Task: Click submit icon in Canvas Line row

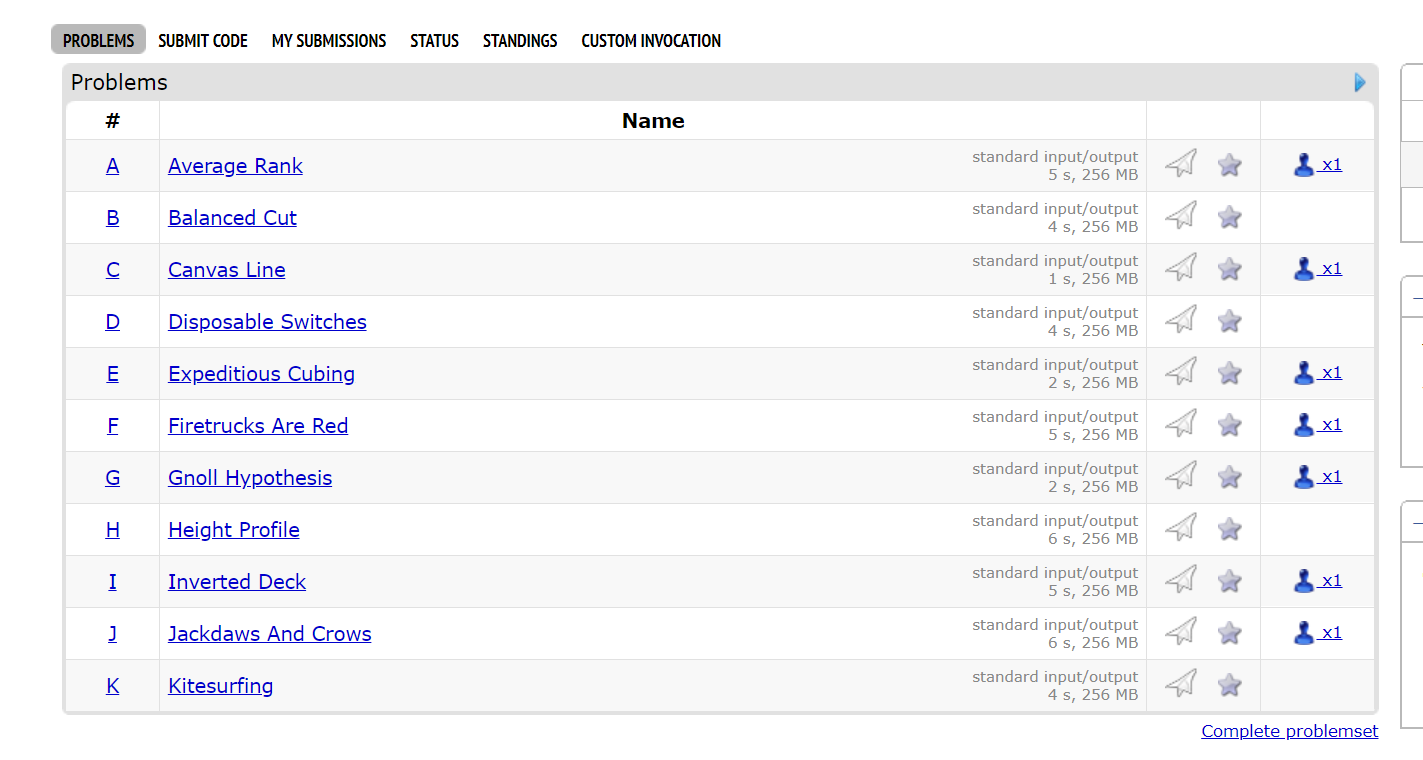Action: [1181, 268]
